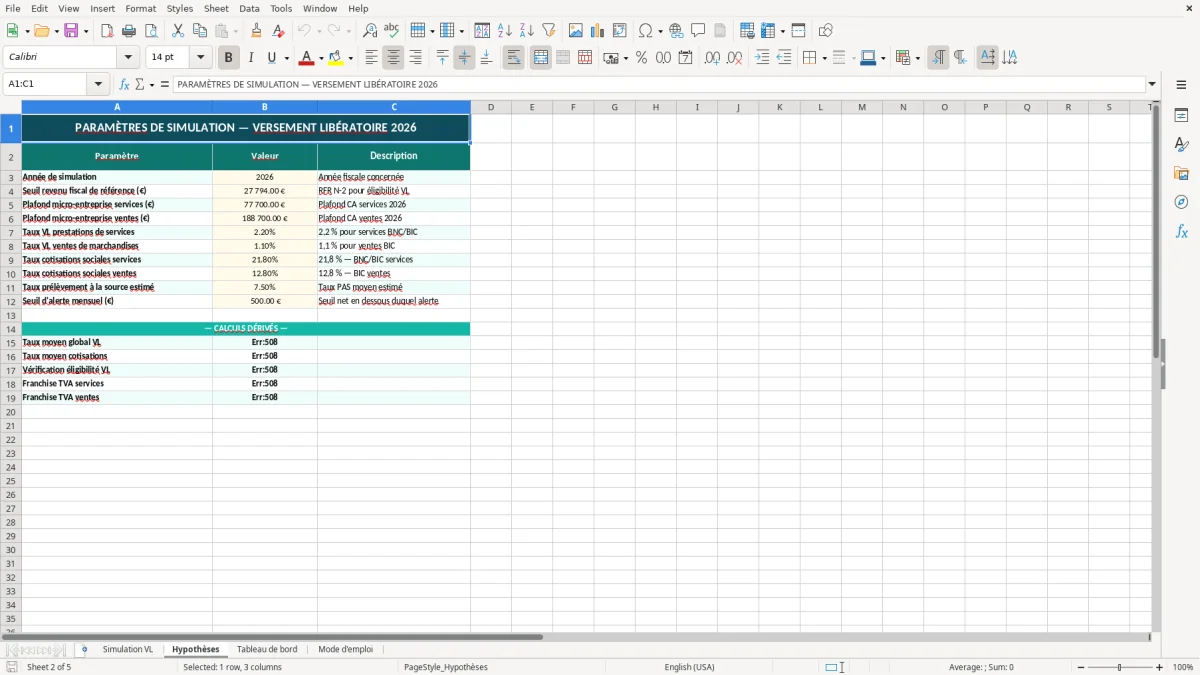Select column D header
This screenshot has height=675, width=1200.
pos(491,107)
